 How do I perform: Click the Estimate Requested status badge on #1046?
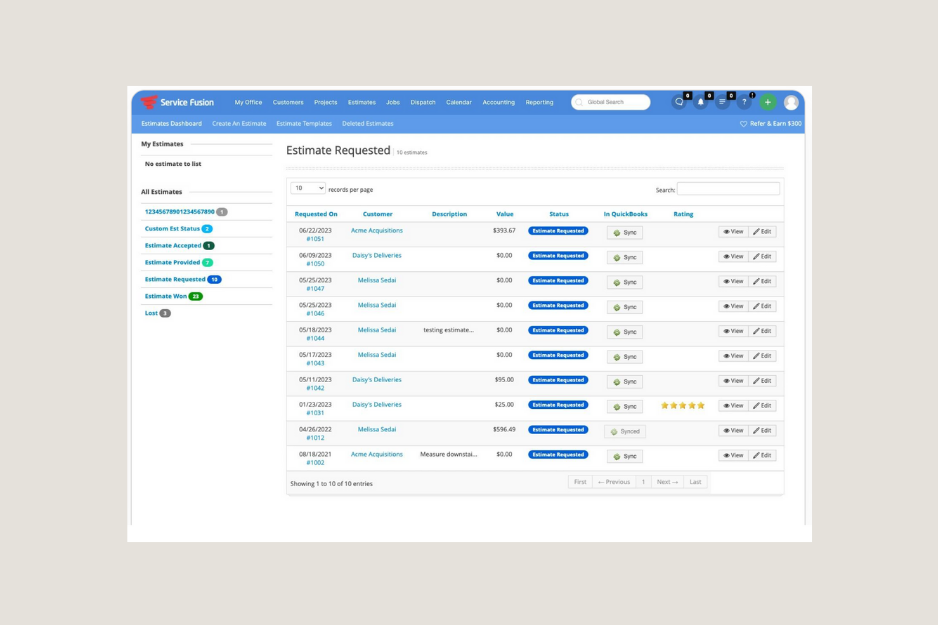558,305
